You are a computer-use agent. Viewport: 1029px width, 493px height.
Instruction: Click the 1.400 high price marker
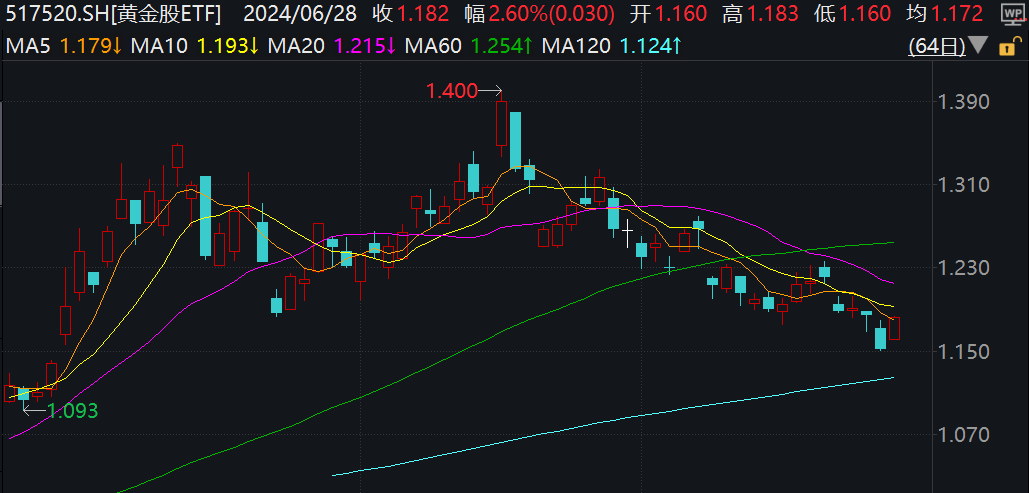452,91
